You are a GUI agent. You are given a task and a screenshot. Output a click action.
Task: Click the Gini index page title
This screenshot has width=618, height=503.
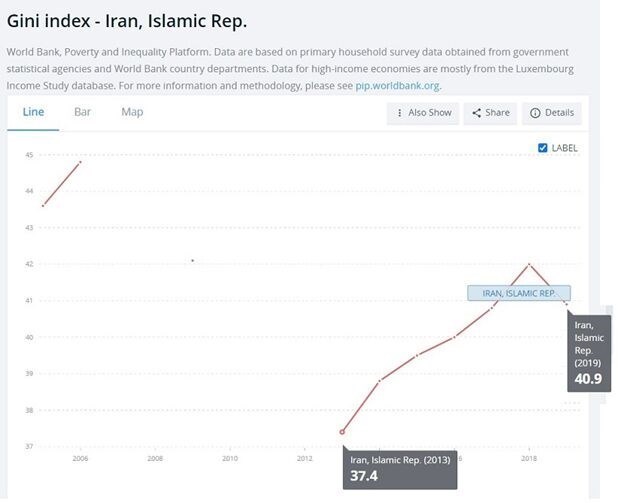[x=127, y=21]
